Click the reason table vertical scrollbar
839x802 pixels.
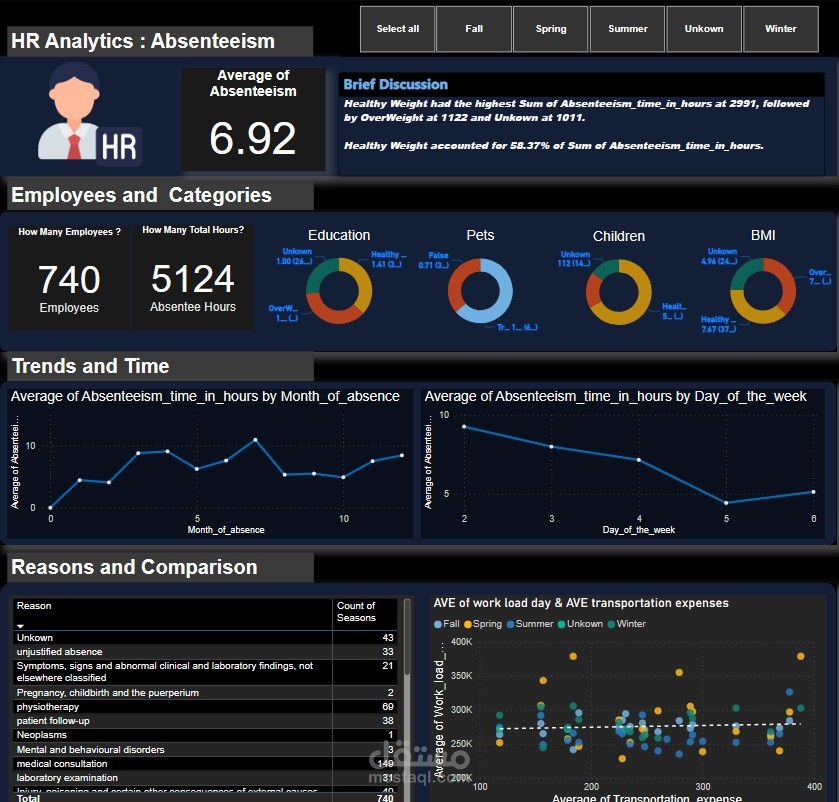click(407, 636)
